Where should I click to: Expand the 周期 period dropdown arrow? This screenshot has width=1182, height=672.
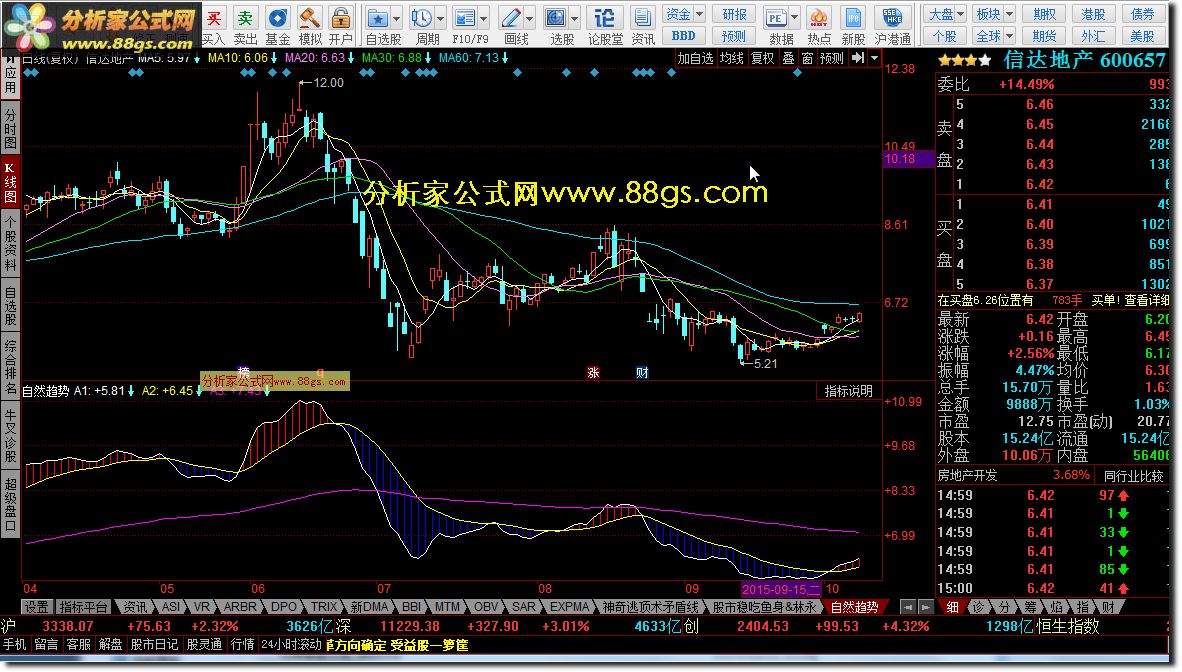pos(440,18)
